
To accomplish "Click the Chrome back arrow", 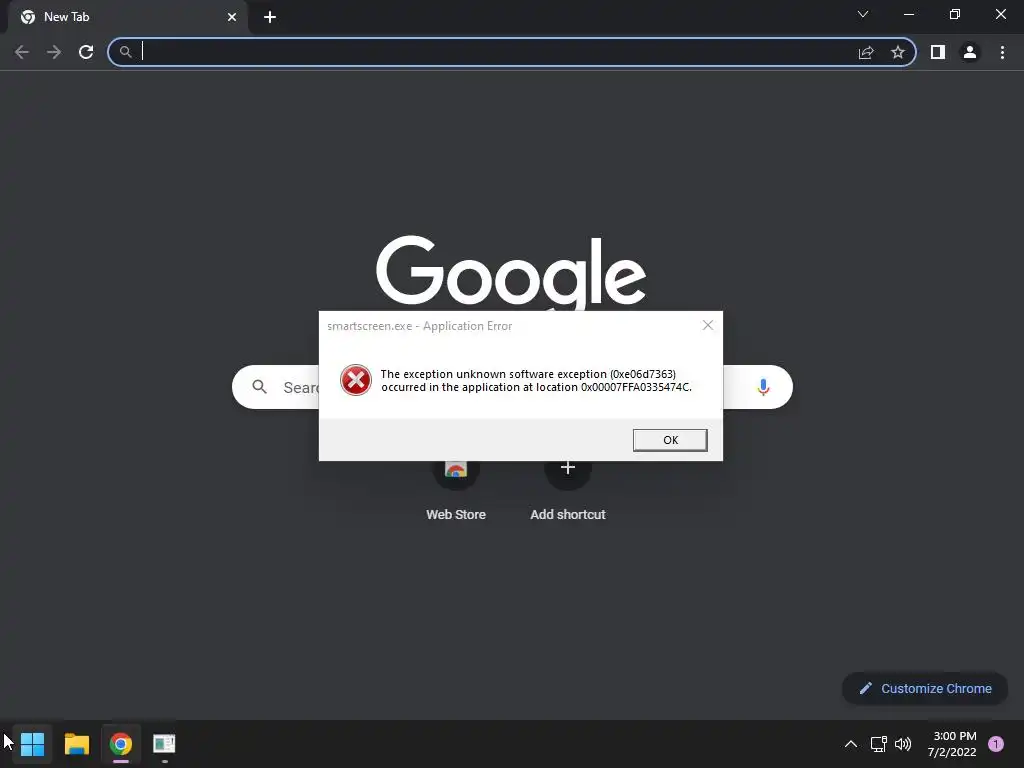I will [22, 52].
